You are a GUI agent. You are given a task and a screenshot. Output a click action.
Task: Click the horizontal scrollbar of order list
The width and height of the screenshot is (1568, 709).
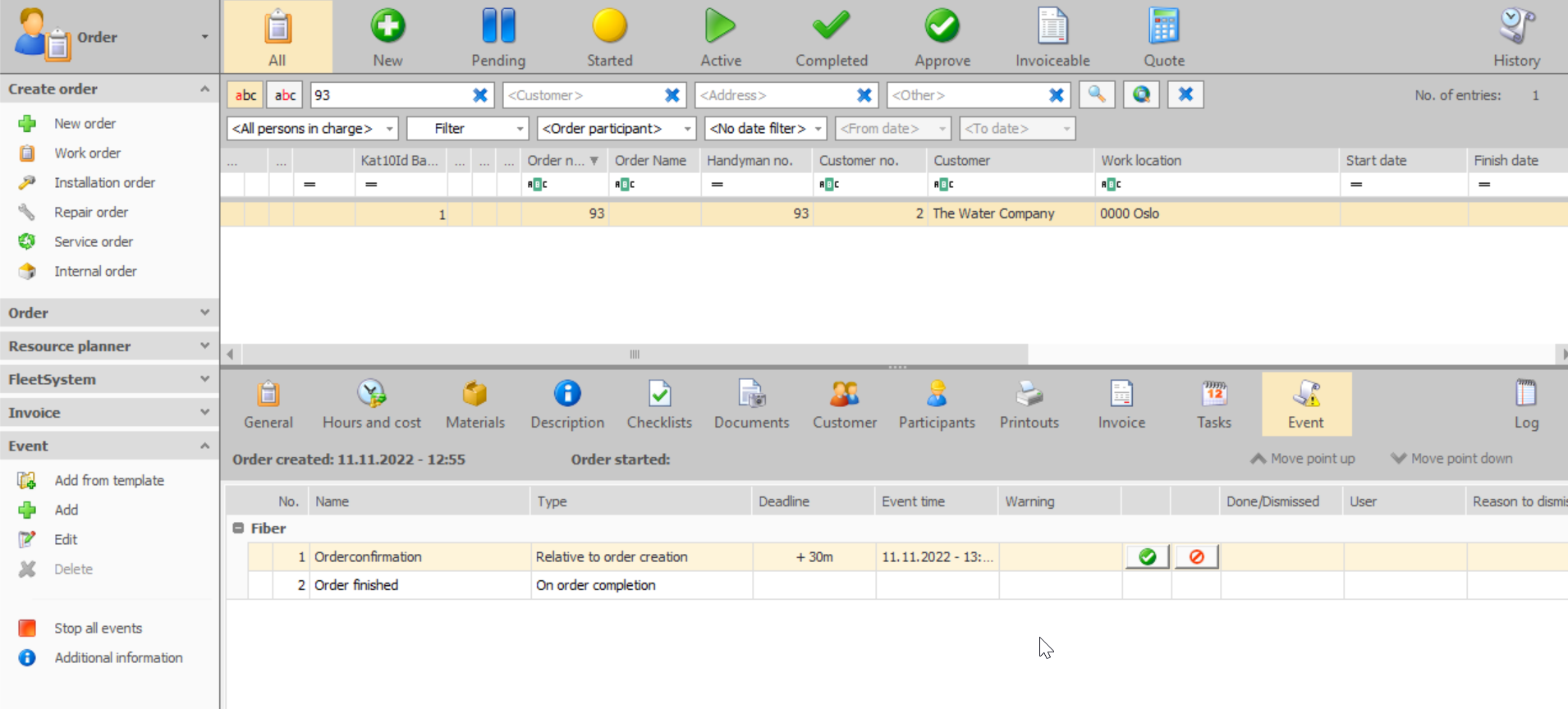pyautogui.click(x=635, y=354)
